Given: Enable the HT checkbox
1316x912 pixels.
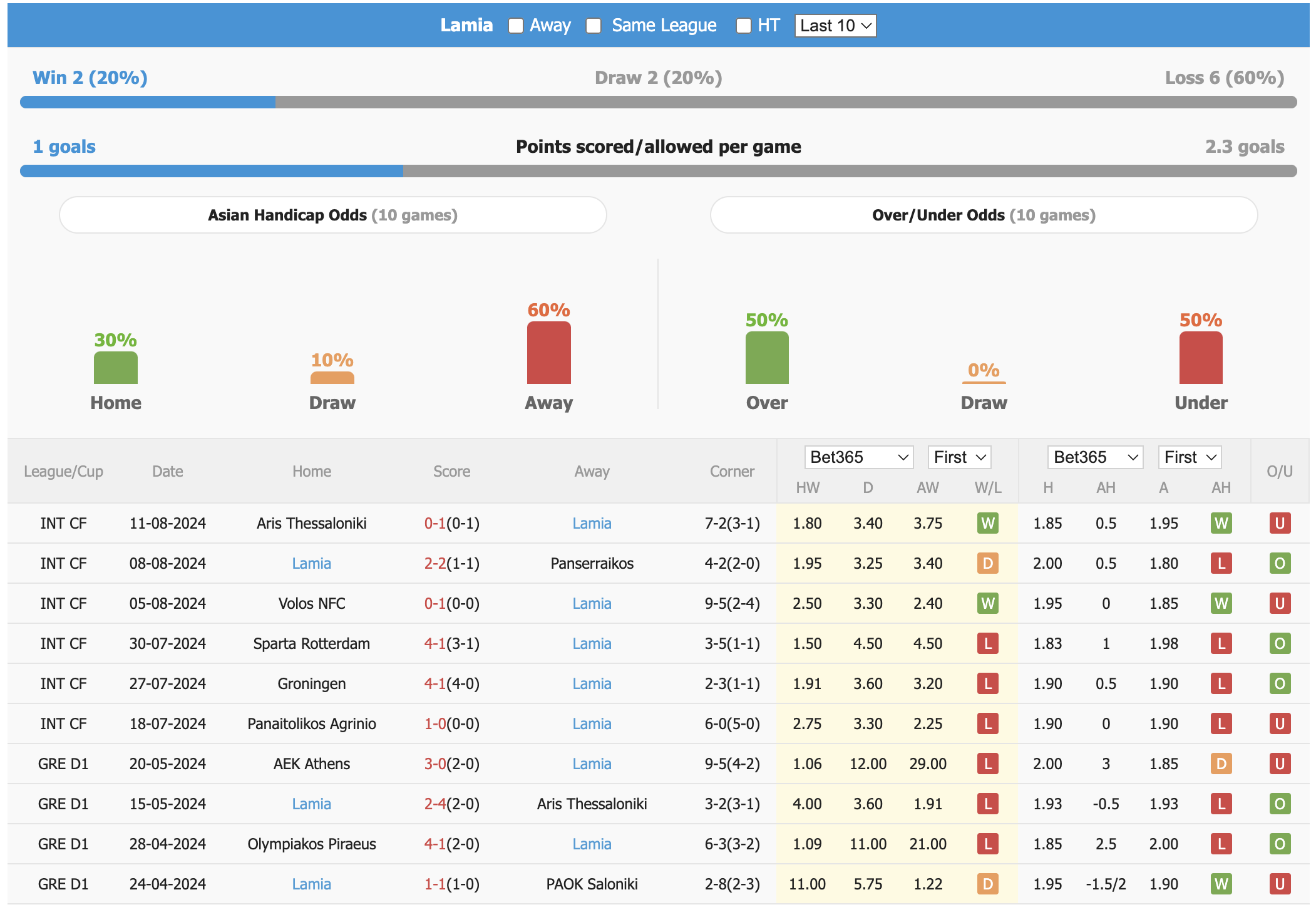Looking at the screenshot, I should 744,26.
